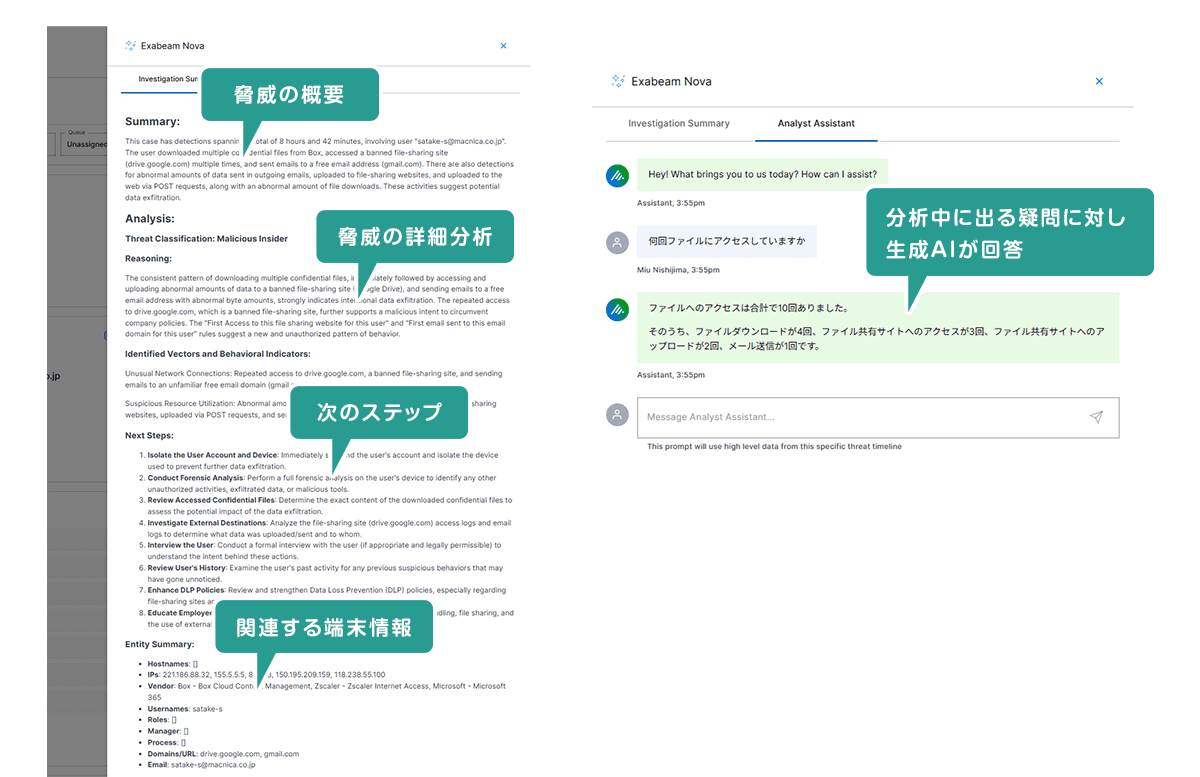Click the Exabeam Nova sparkle icon in the left panel
The width and height of the screenshot is (1200, 777).
point(130,46)
